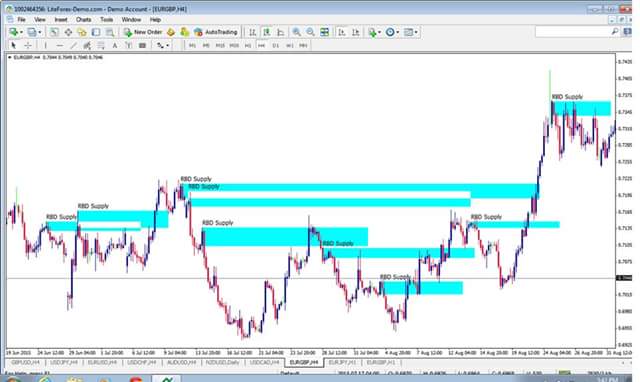Image resolution: width=640 pixels, height=382 pixels.
Task: Select the Crosshair tool
Action: [28, 45]
